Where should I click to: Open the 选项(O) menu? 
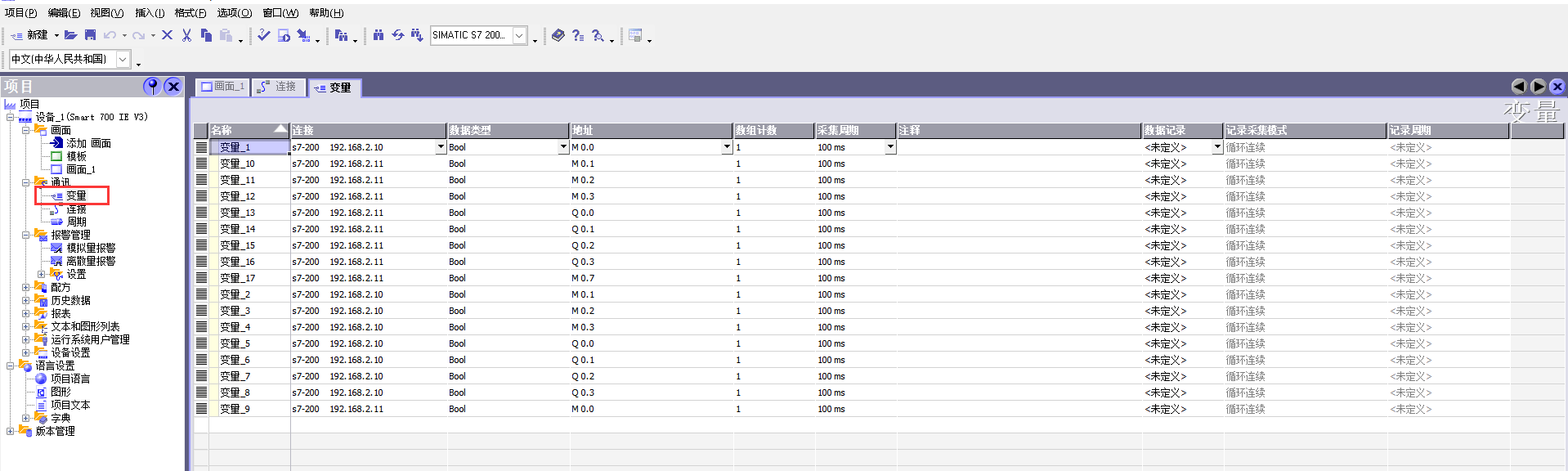pyautogui.click(x=234, y=12)
